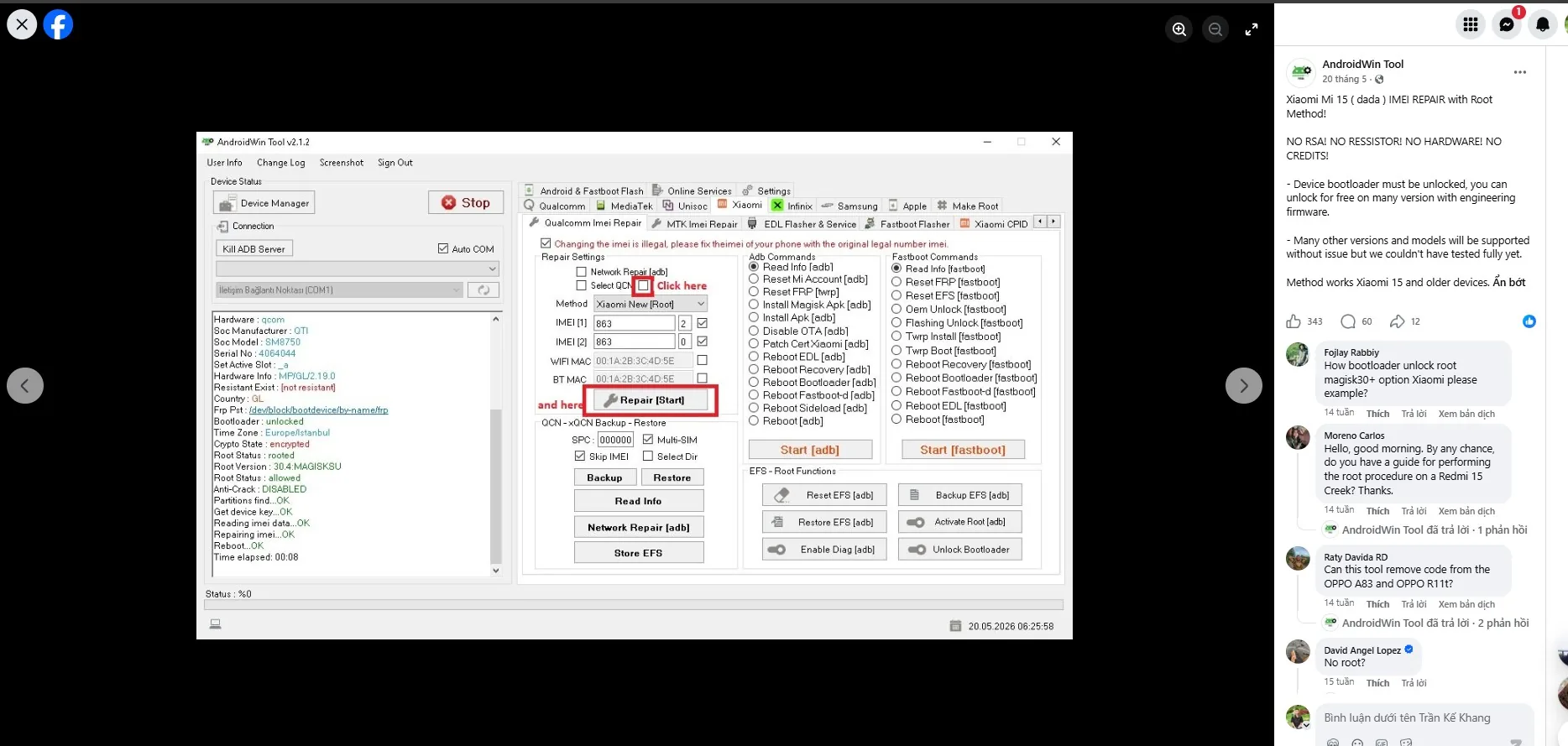Click the IMEI [1] digit stepper field

coord(685,323)
